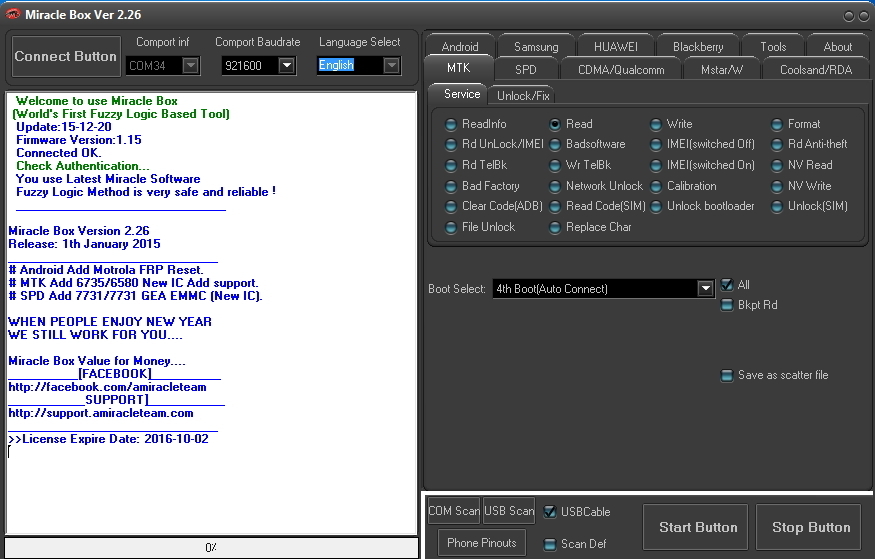Click the Connect Button
The width and height of the screenshot is (875, 559).
tap(66, 56)
